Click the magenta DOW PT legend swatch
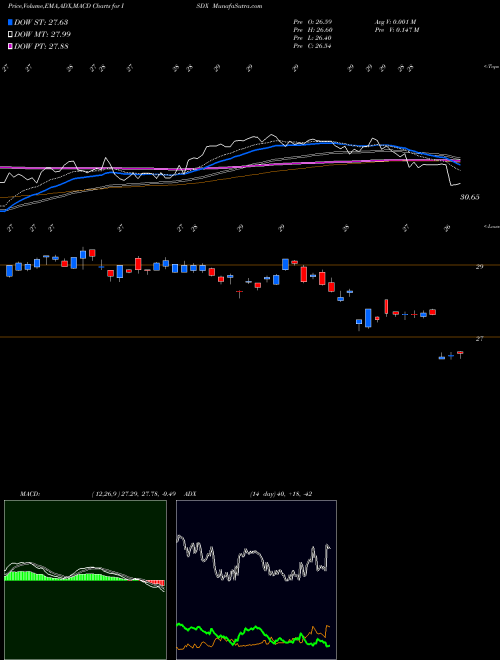The width and height of the screenshot is (500, 660). click(x=10, y=46)
